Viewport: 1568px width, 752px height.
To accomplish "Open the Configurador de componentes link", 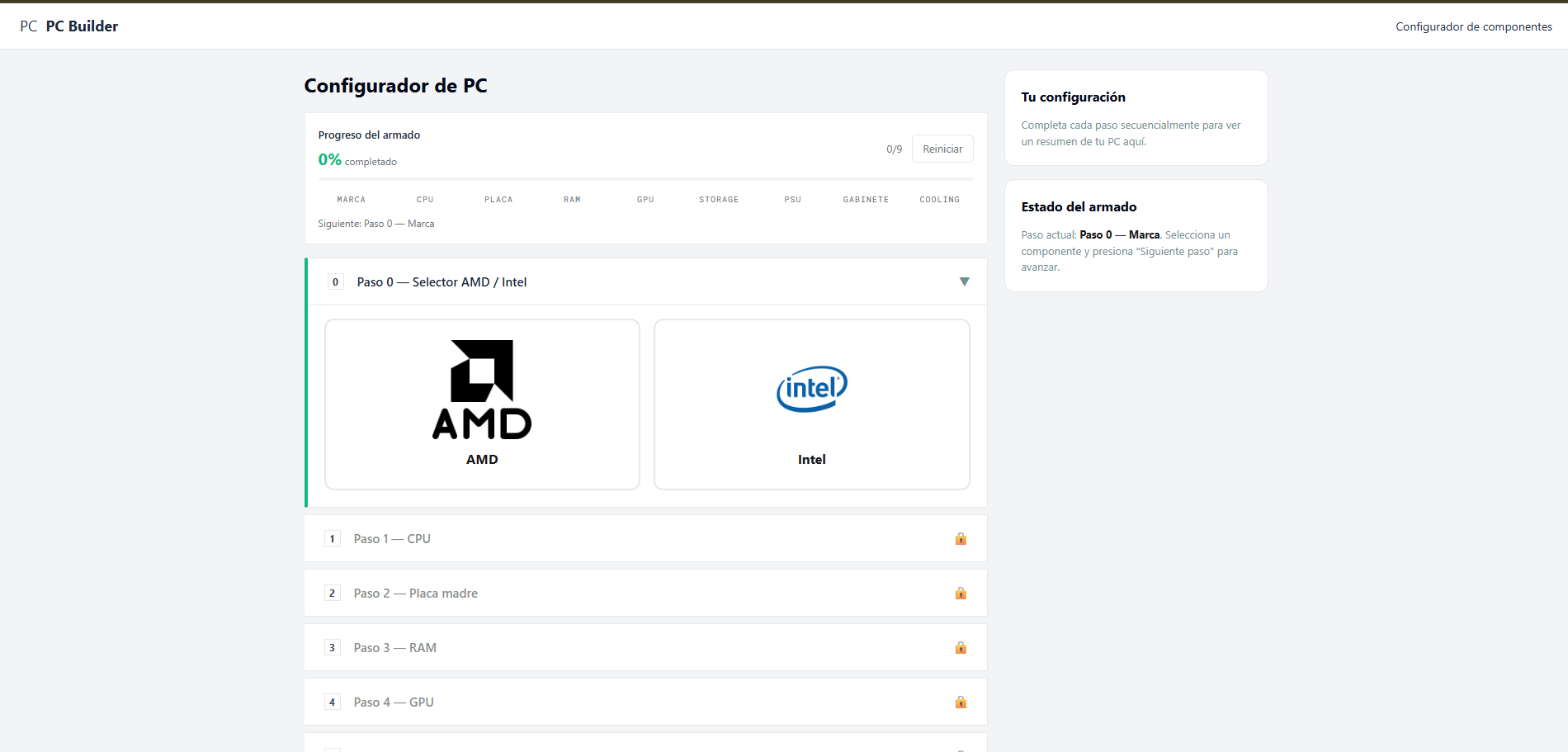I will pos(1474,26).
